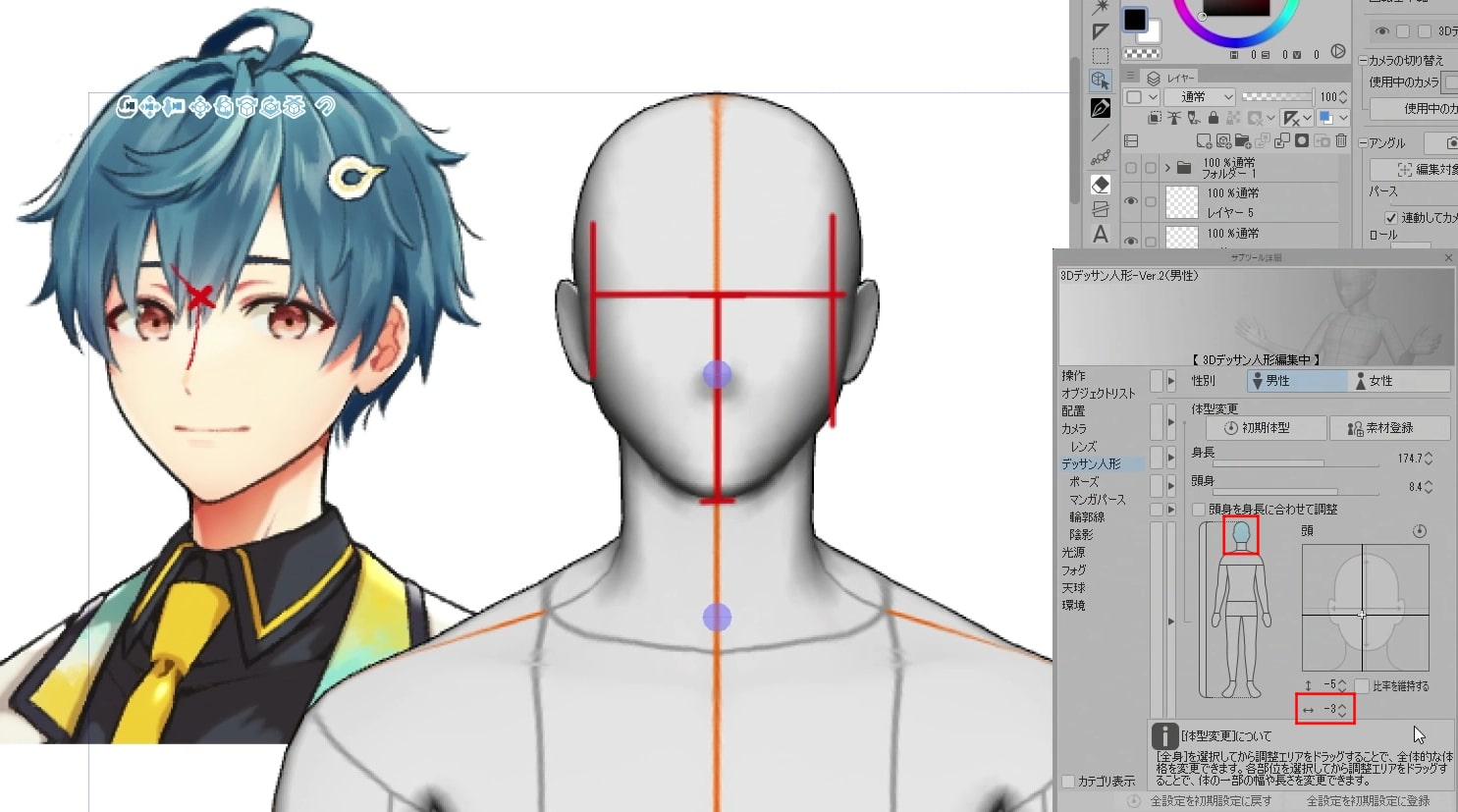The image size is (1458, 812).
Task: Click 全設定を初期設定に戻す button
Action: tap(1201, 801)
